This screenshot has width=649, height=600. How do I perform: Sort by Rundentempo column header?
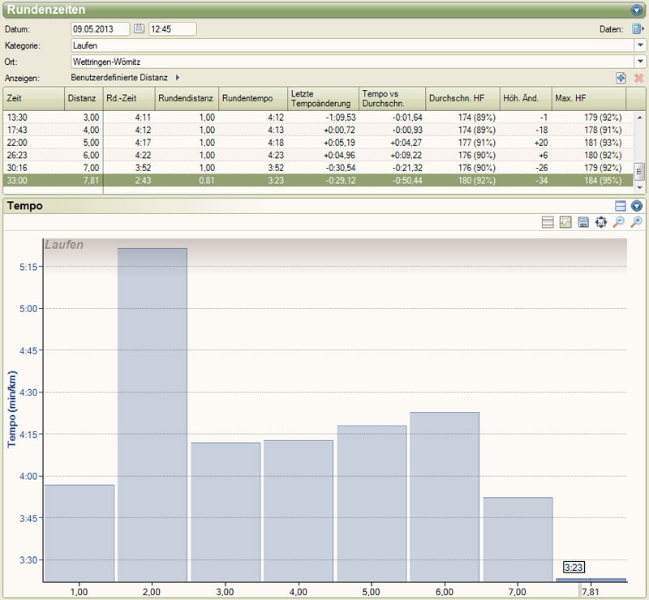253,98
